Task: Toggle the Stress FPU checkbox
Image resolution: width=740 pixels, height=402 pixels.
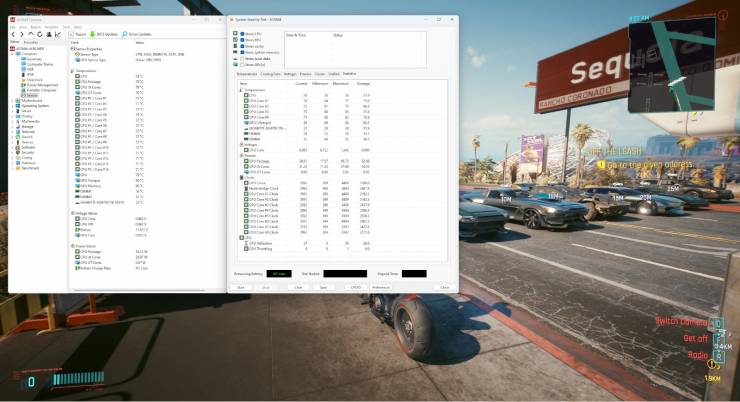Action: coord(243,40)
